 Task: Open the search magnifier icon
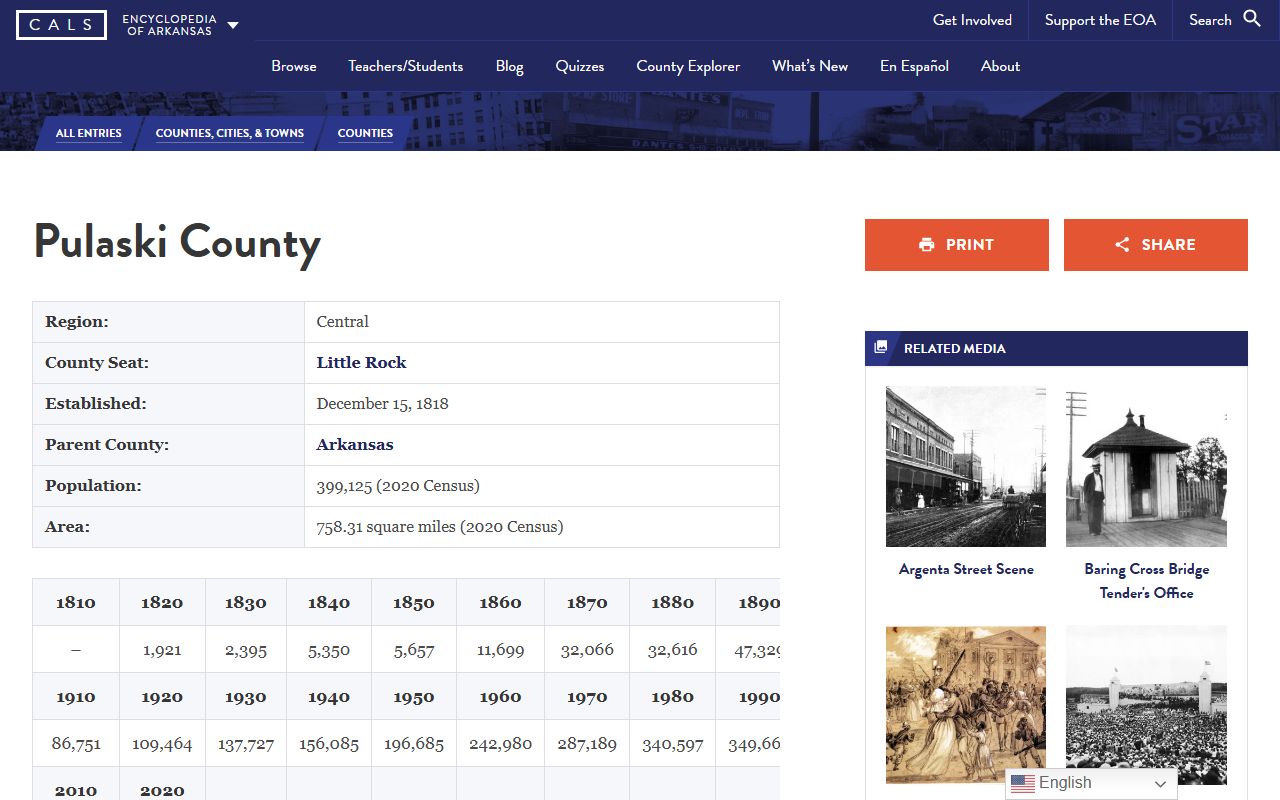(1252, 19)
